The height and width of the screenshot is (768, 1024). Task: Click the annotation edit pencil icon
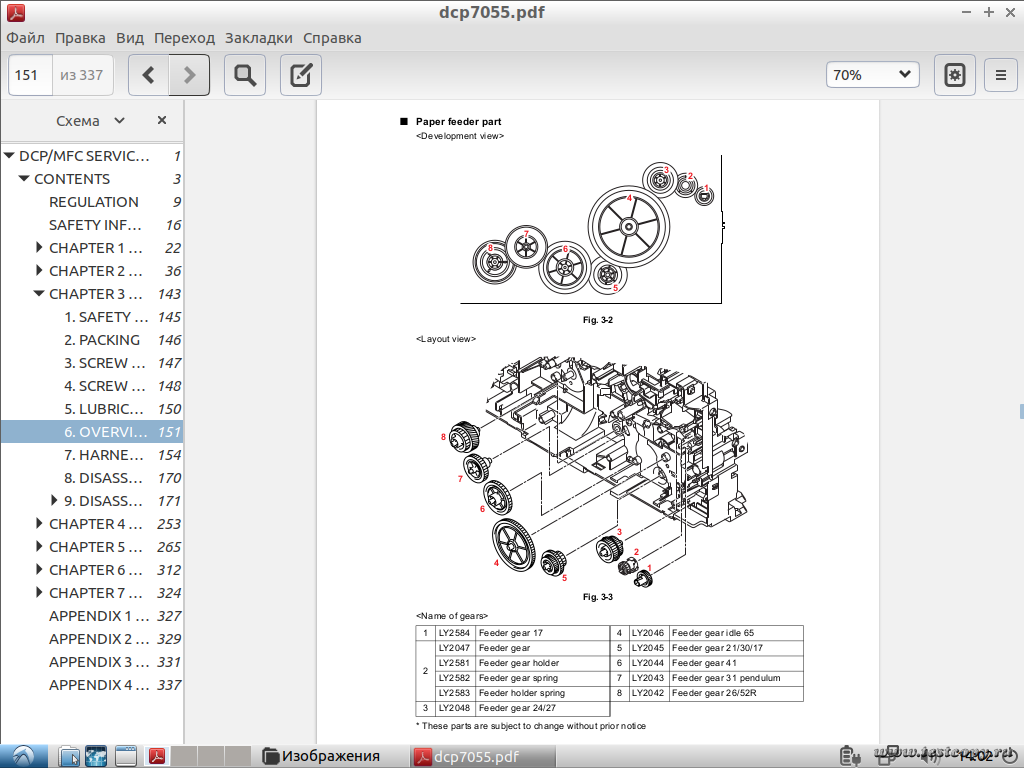click(x=300, y=75)
